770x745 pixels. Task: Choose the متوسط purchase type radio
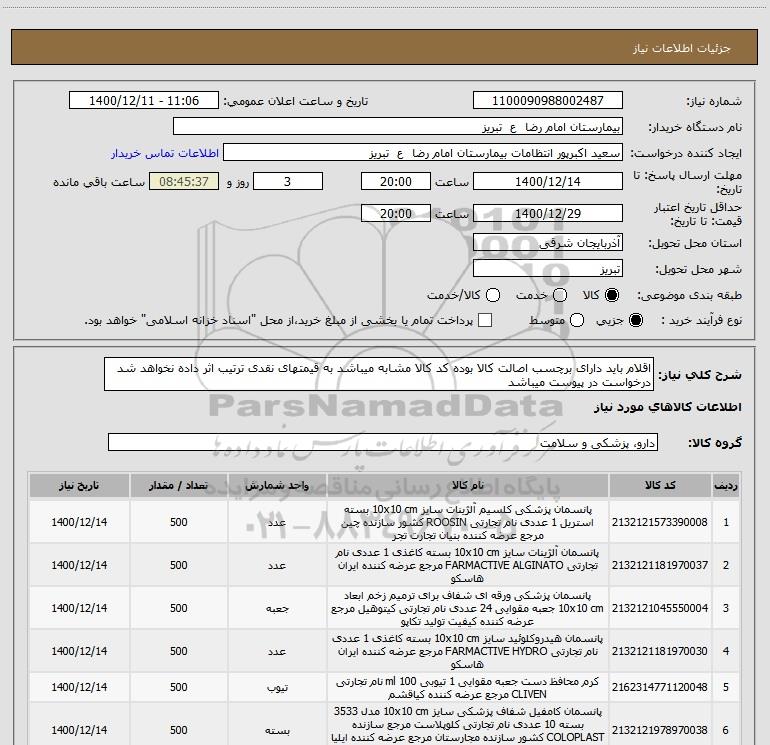point(577,320)
